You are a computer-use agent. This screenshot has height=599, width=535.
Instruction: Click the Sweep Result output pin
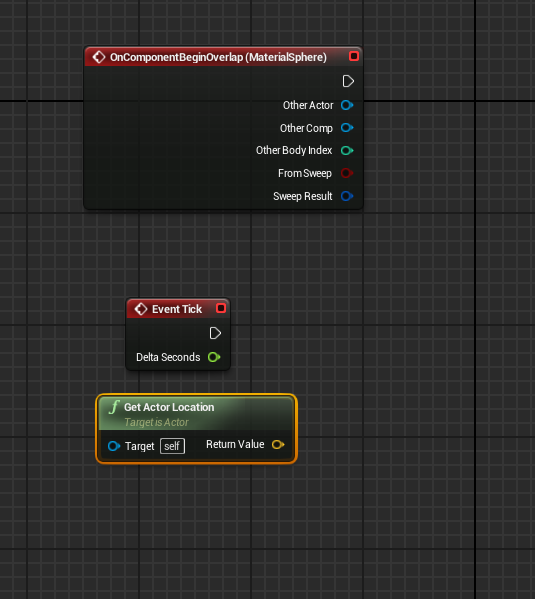(x=347, y=196)
